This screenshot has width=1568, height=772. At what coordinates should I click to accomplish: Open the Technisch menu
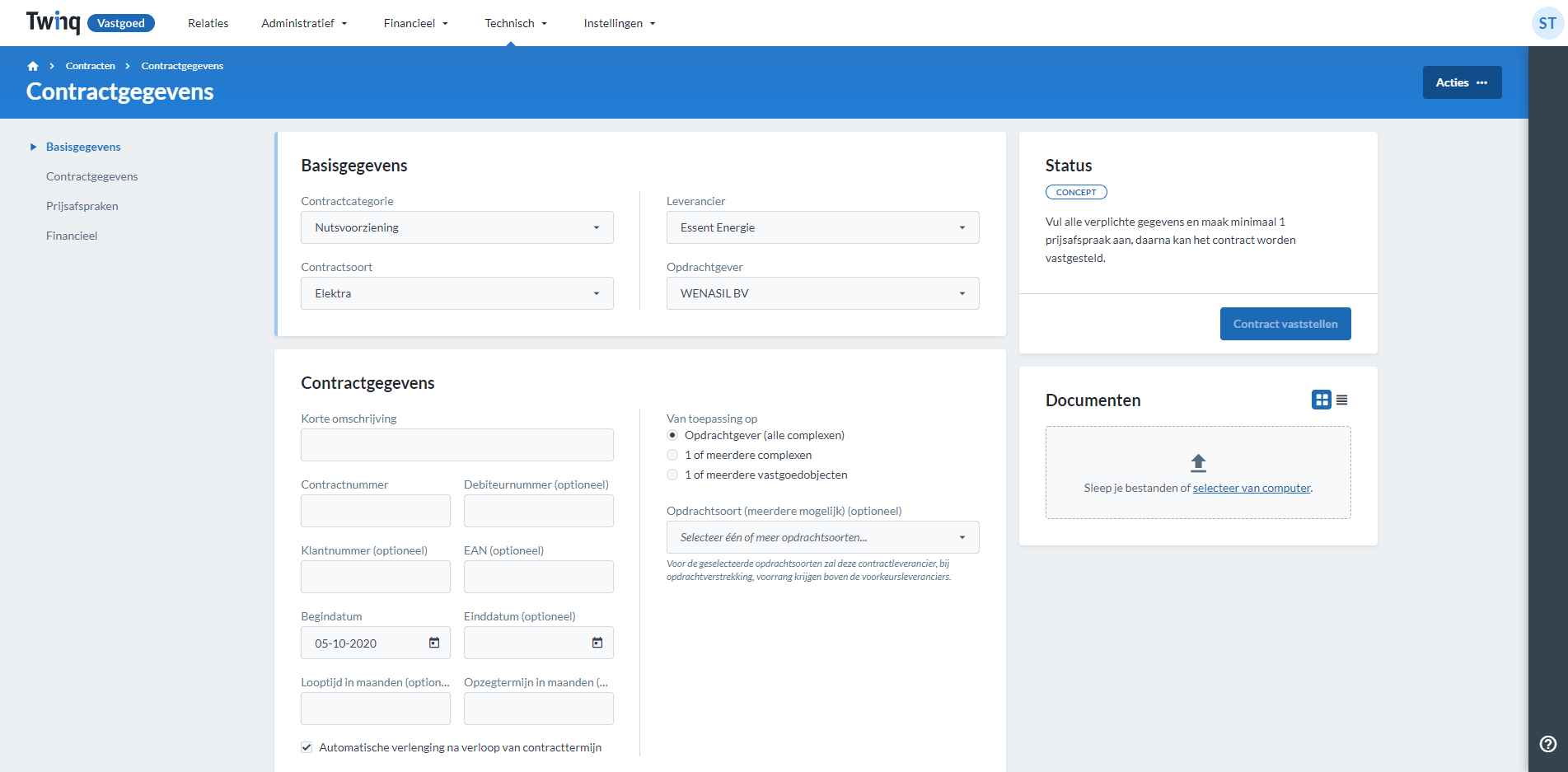point(515,23)
